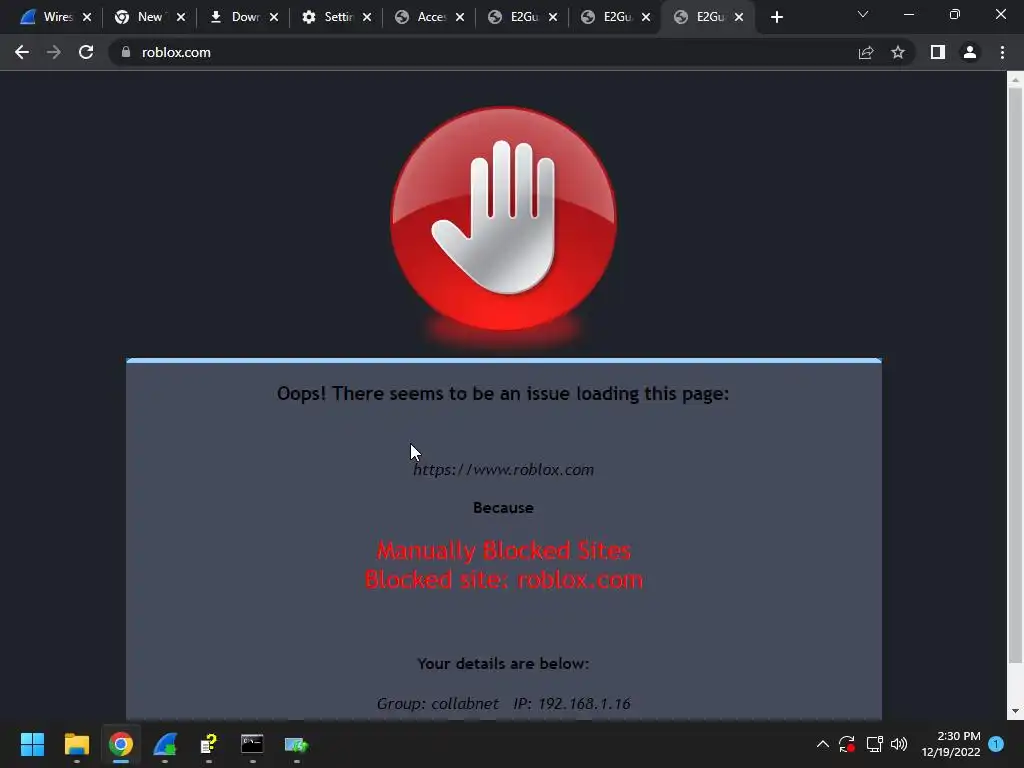Open the question-mark app on taskbar
The image size is (1024, 768).
pos(208,744)
